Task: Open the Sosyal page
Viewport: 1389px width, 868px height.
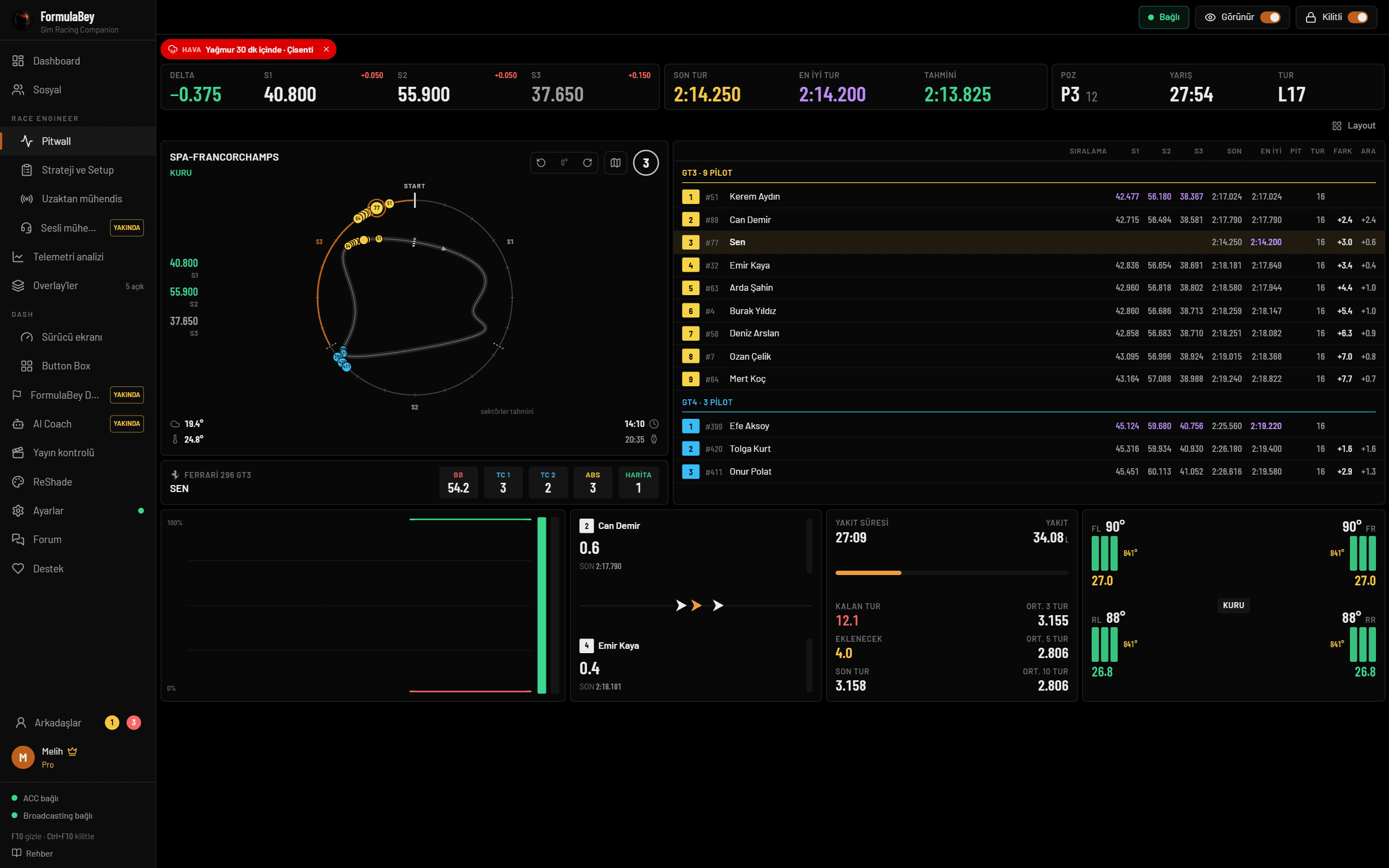Action: [x=78, y=90]
